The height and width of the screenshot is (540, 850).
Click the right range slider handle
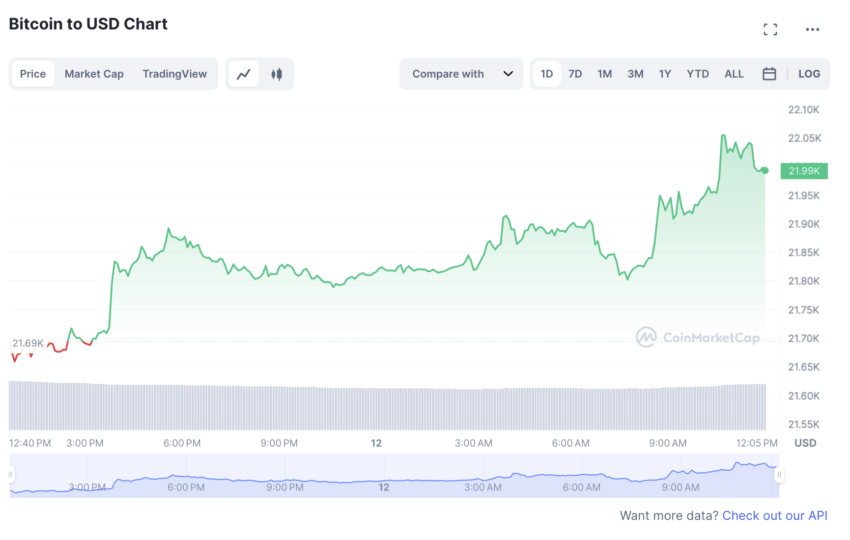(x=779, y=475)
